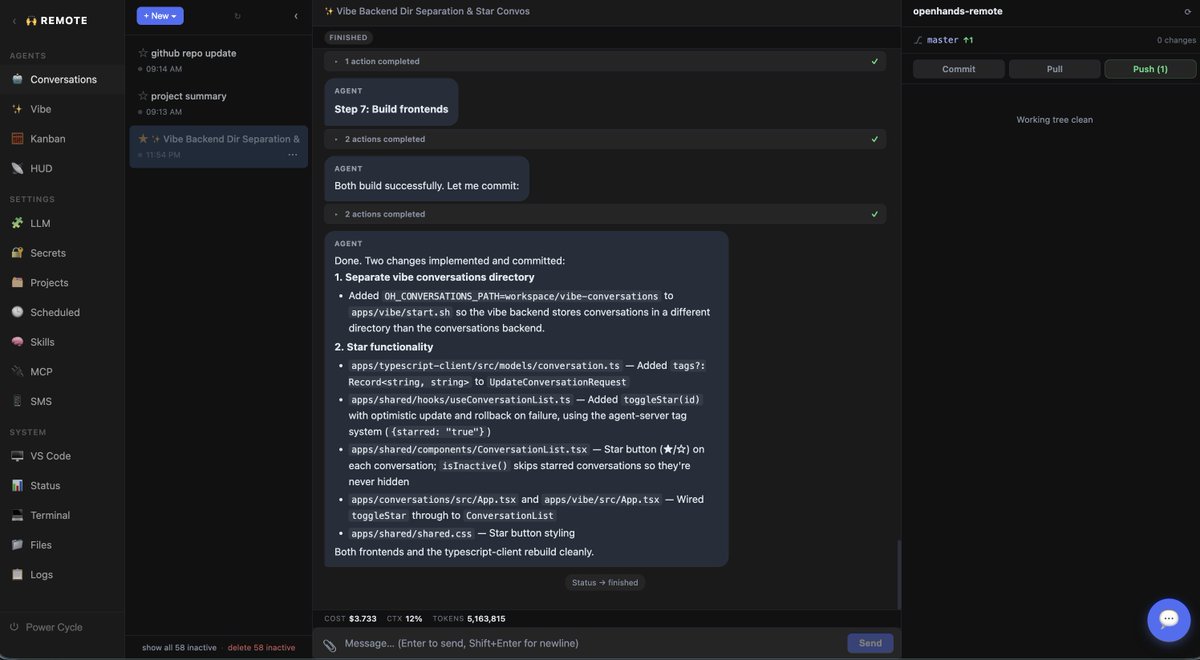
Task: Expand actions completed under 'Both build successfully'
Action: tap(605, 214)
